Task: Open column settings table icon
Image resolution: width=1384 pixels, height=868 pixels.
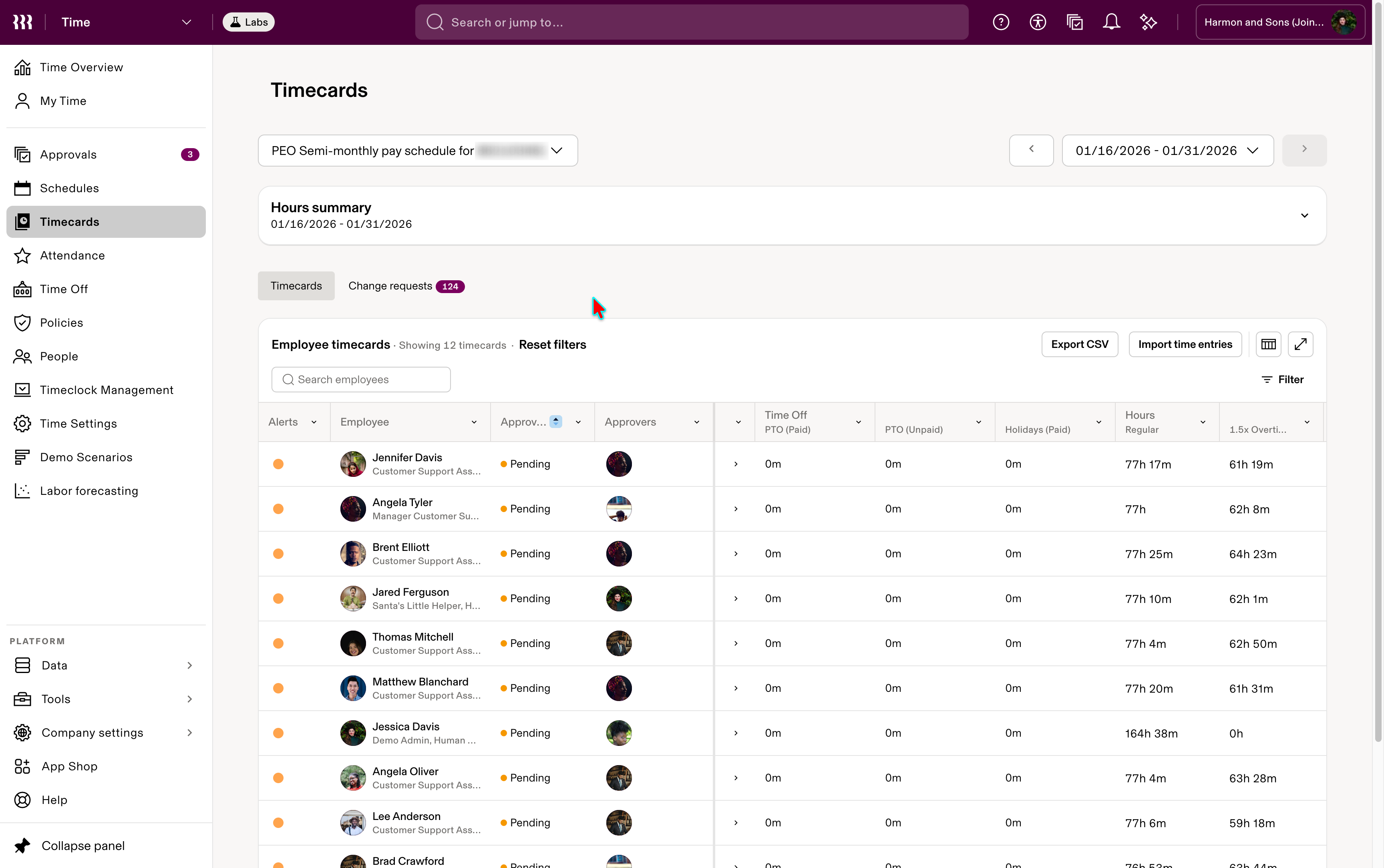Action: tap(1268, 344)
